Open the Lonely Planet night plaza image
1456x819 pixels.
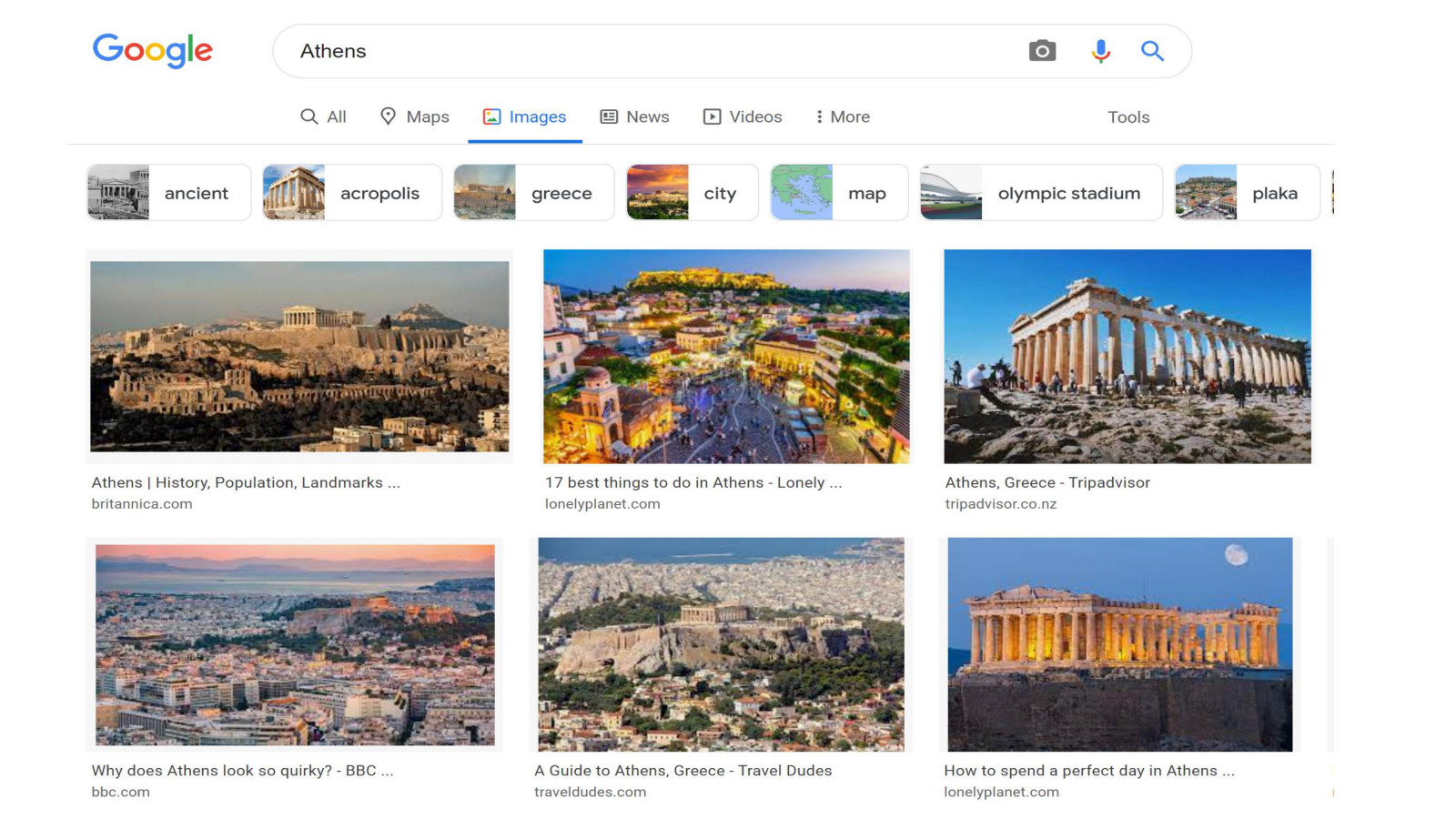pyautogui.click(x=726, y=357)
